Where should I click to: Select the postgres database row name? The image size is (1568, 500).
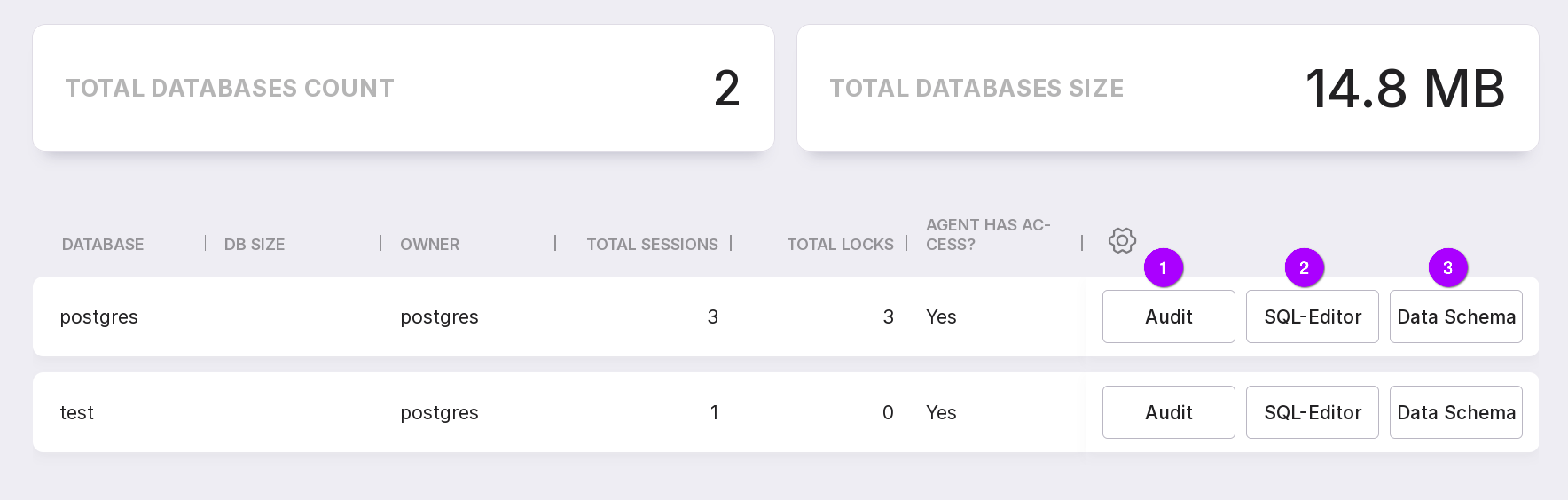99,317
